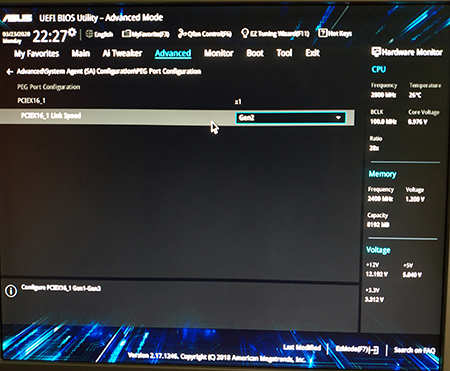The image size is (450, 371).
Task: Open the Tool tab
Action: (x=284, y=53)
